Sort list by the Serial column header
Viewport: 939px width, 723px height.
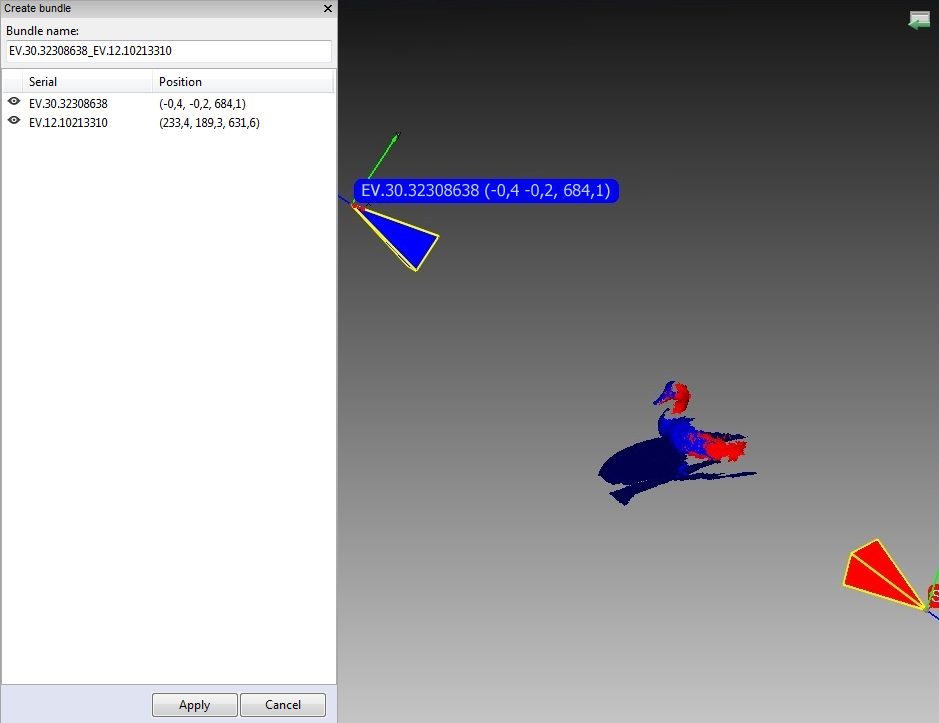coord(89,82)
